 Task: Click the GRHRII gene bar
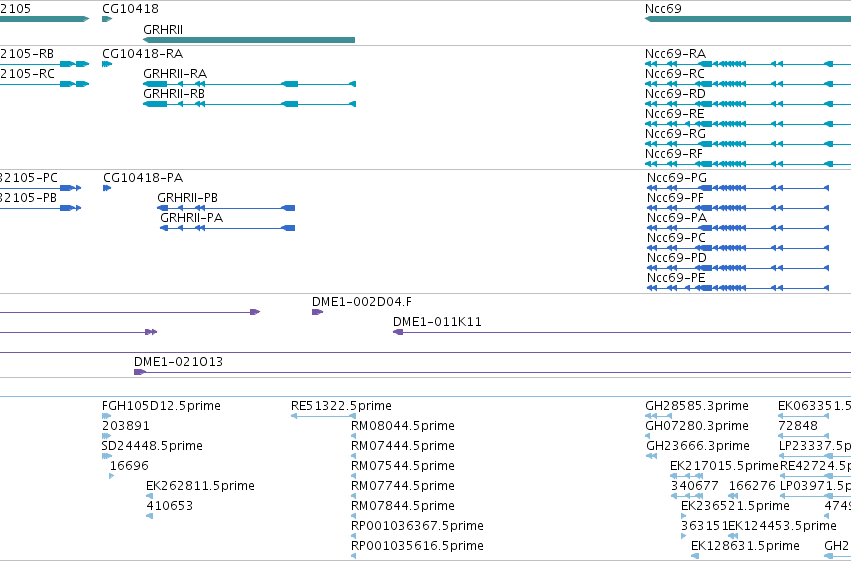coord(249,40)
